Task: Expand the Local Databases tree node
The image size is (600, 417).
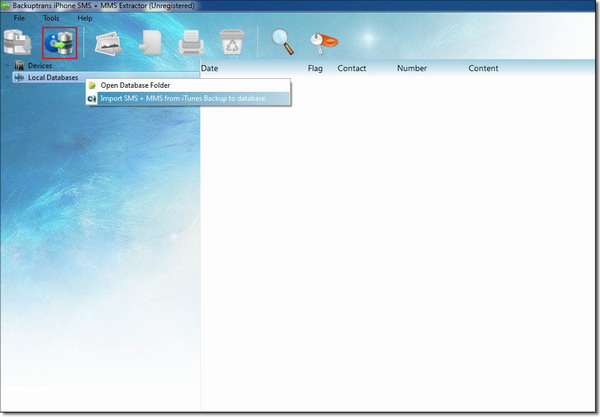Action: point(7,77)
